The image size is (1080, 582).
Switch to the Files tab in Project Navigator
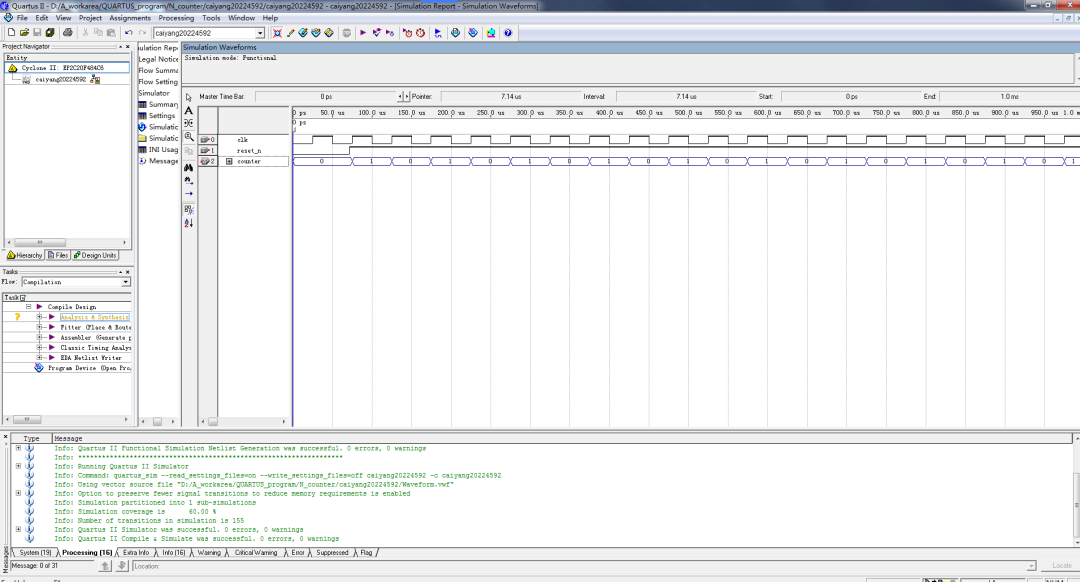point(61,255)
